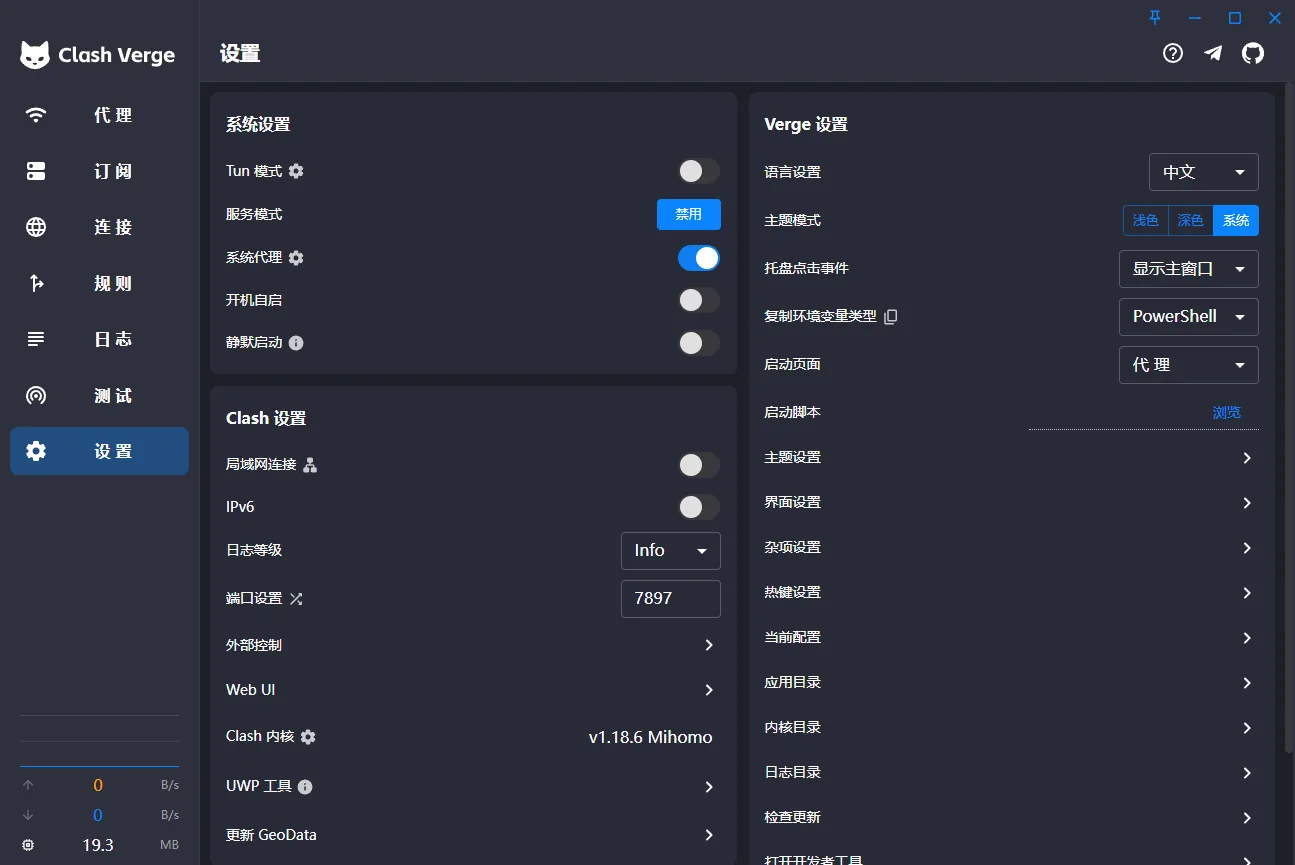Turn off the 系统代理 switch
Viewport: 1295px width, 865px height.
[698, 258]
